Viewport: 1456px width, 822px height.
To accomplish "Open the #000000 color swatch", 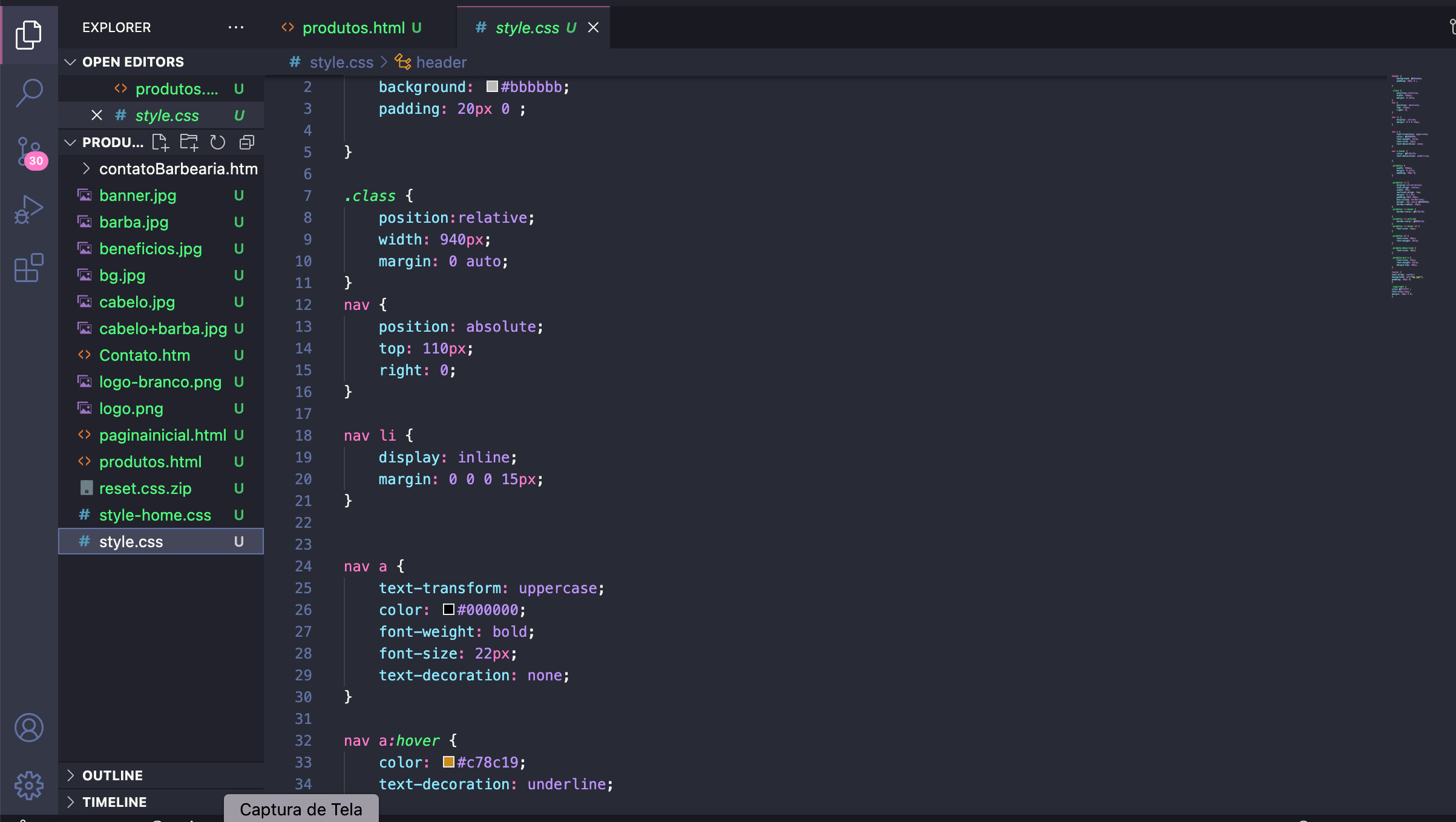I will coord(448,610).
